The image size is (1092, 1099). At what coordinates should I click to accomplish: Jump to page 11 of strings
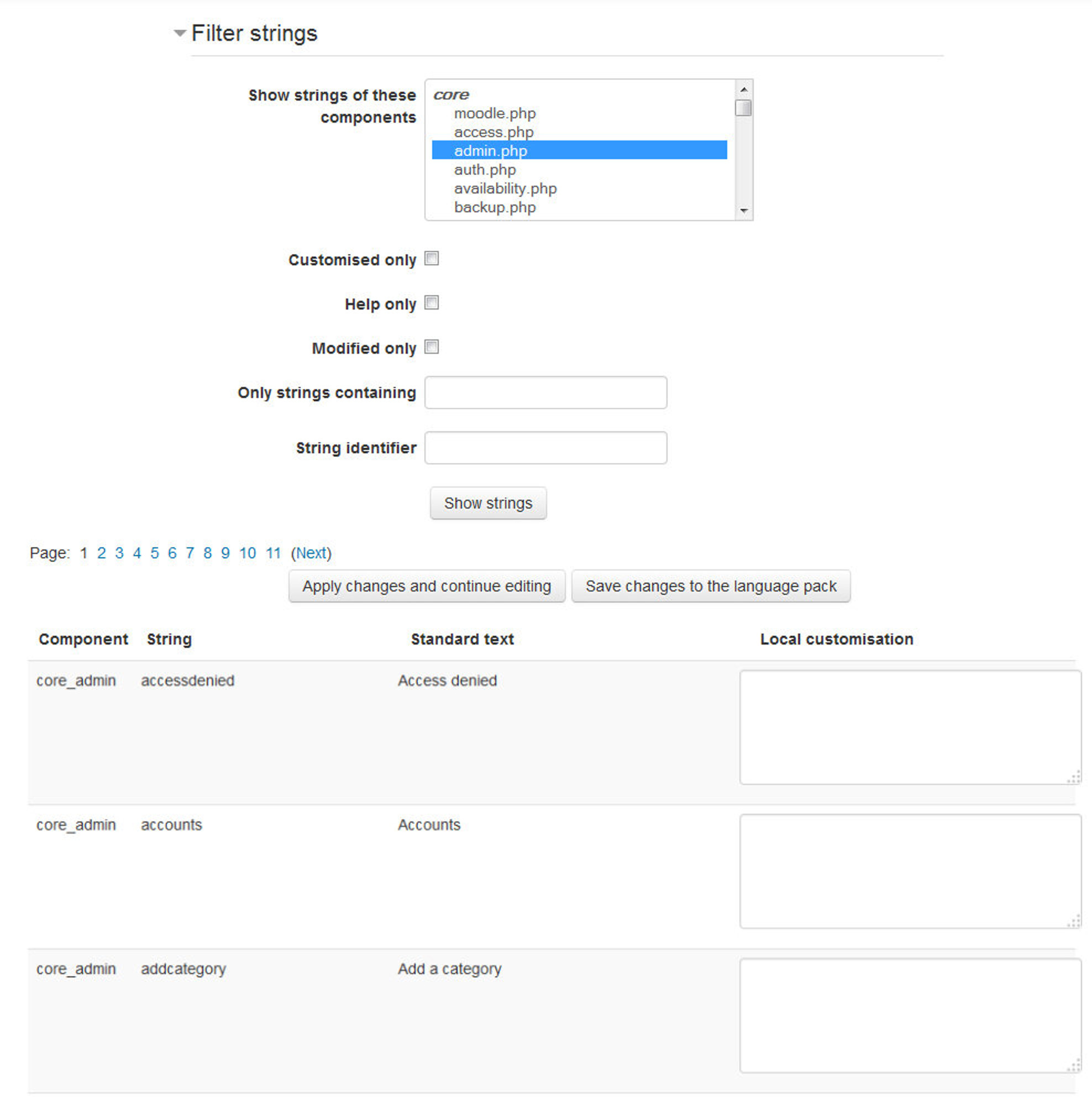coord(273,553)
